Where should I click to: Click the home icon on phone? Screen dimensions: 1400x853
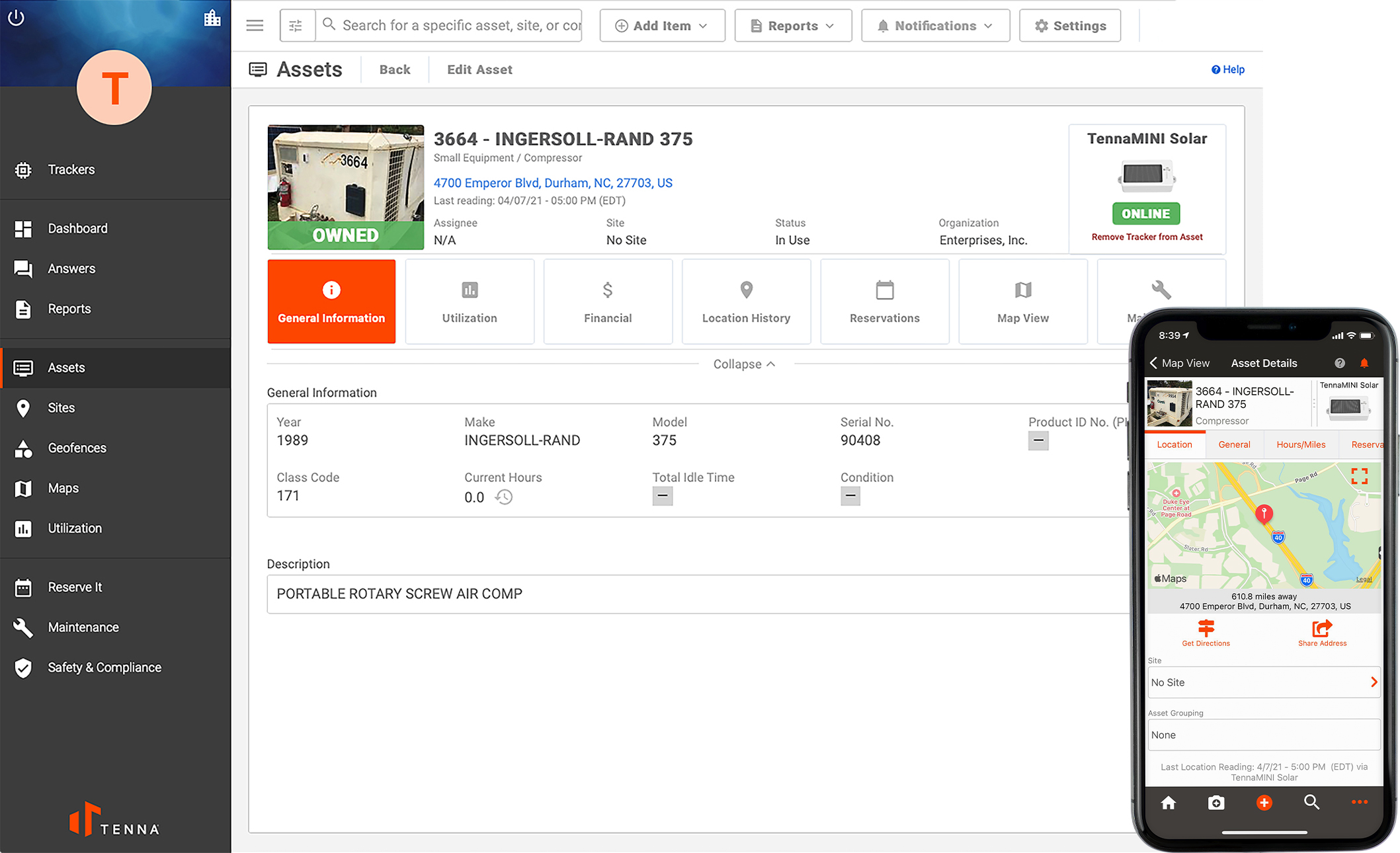tap(1169, 803)
